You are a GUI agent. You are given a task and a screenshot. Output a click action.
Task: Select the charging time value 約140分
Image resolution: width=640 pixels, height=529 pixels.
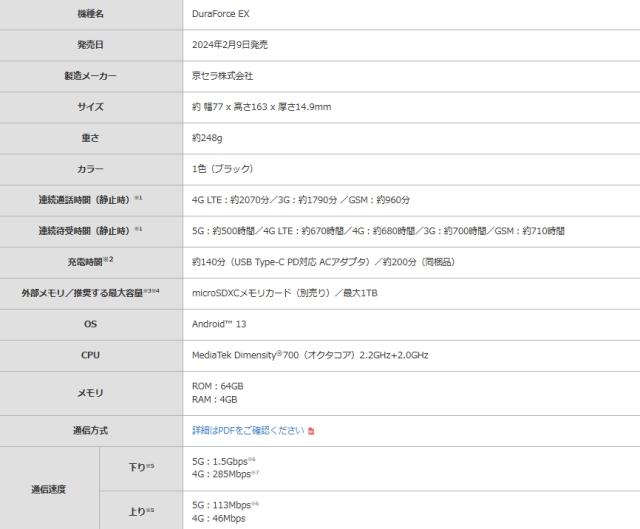coord(323,262)
